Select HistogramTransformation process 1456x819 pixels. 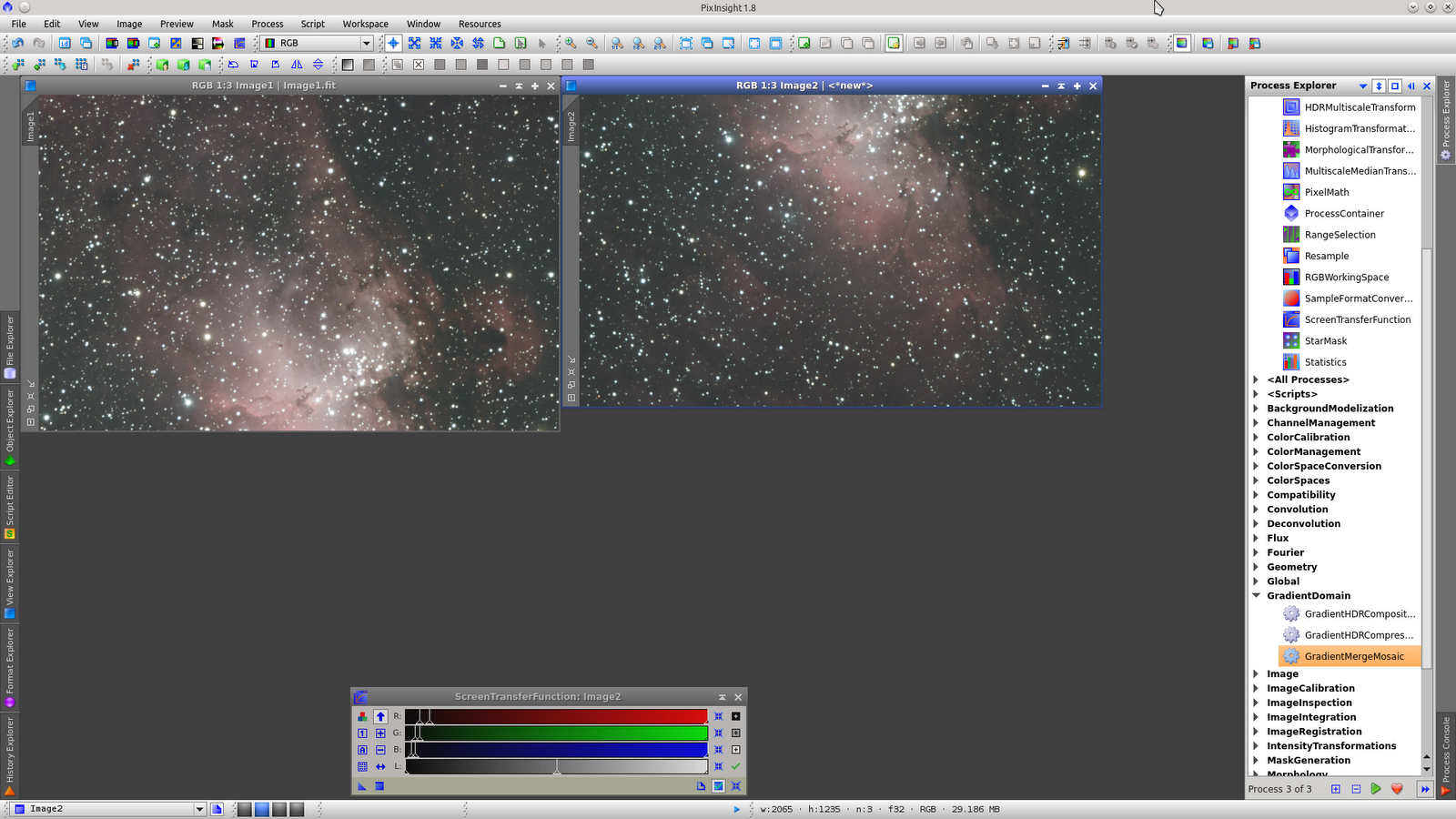pos(1350,128)
